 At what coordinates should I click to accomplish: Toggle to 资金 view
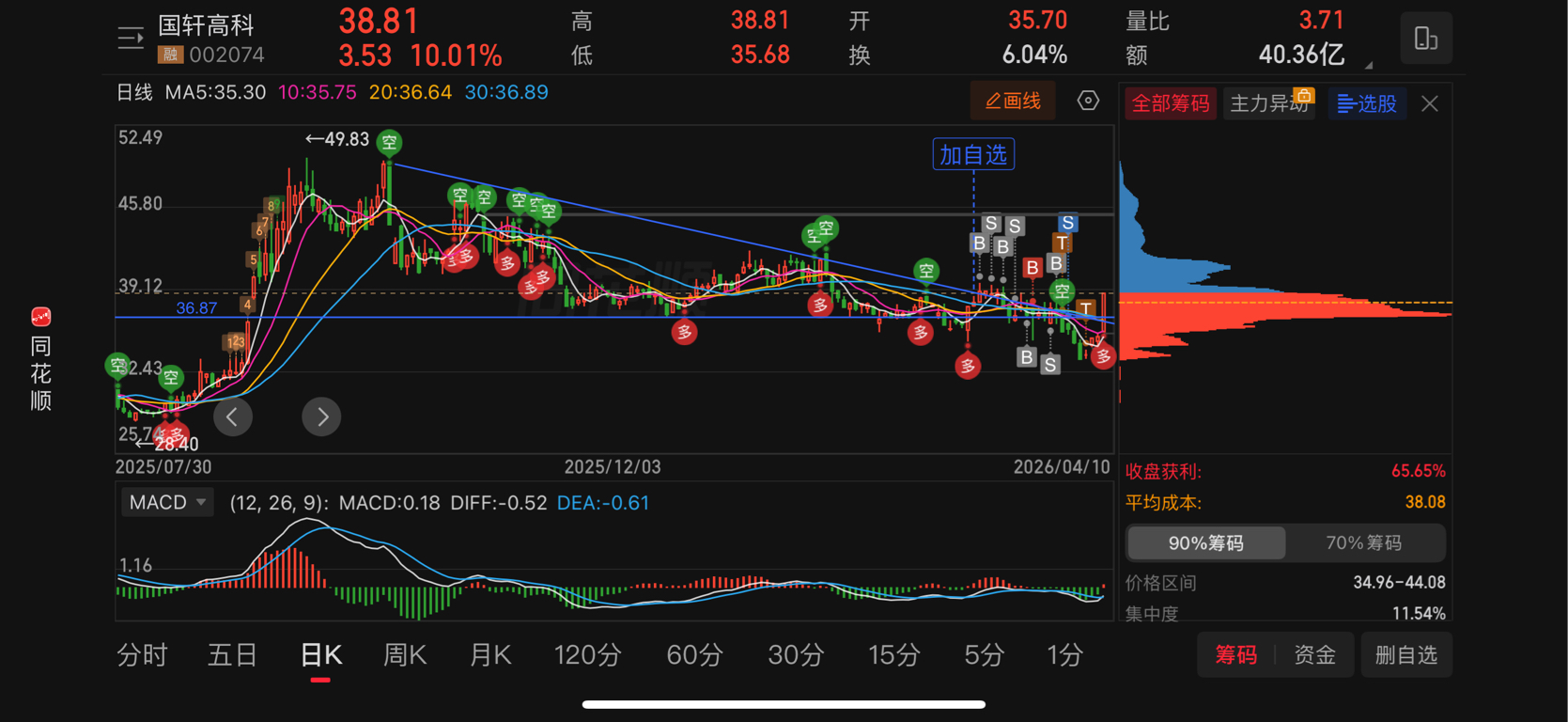[x=1314, y=655]
